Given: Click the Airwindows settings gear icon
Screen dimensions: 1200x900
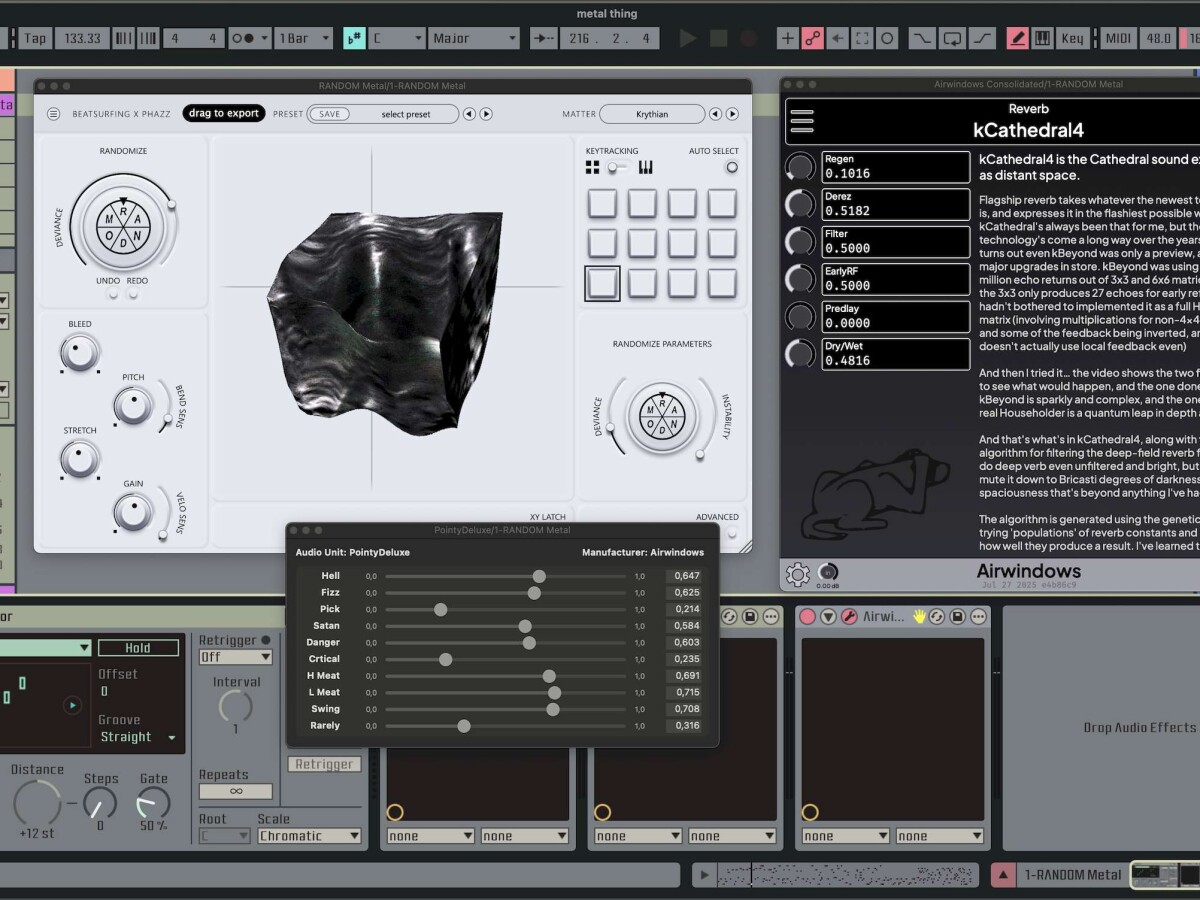Looking at the screenshot, I should [x=797, y=574].
